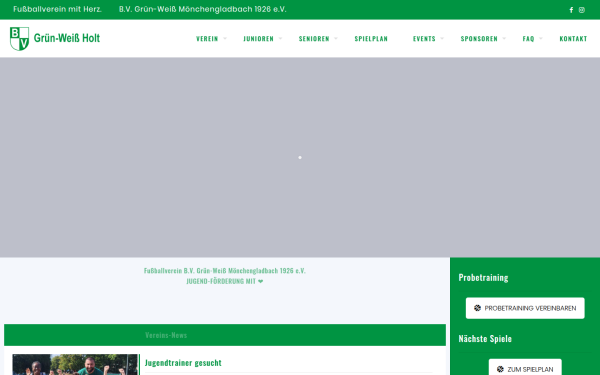Click Fußballverein B.V. Grün-Weiß Mönchengladbach heading
This screenshot has height=375, width=600.
point(225,271)
